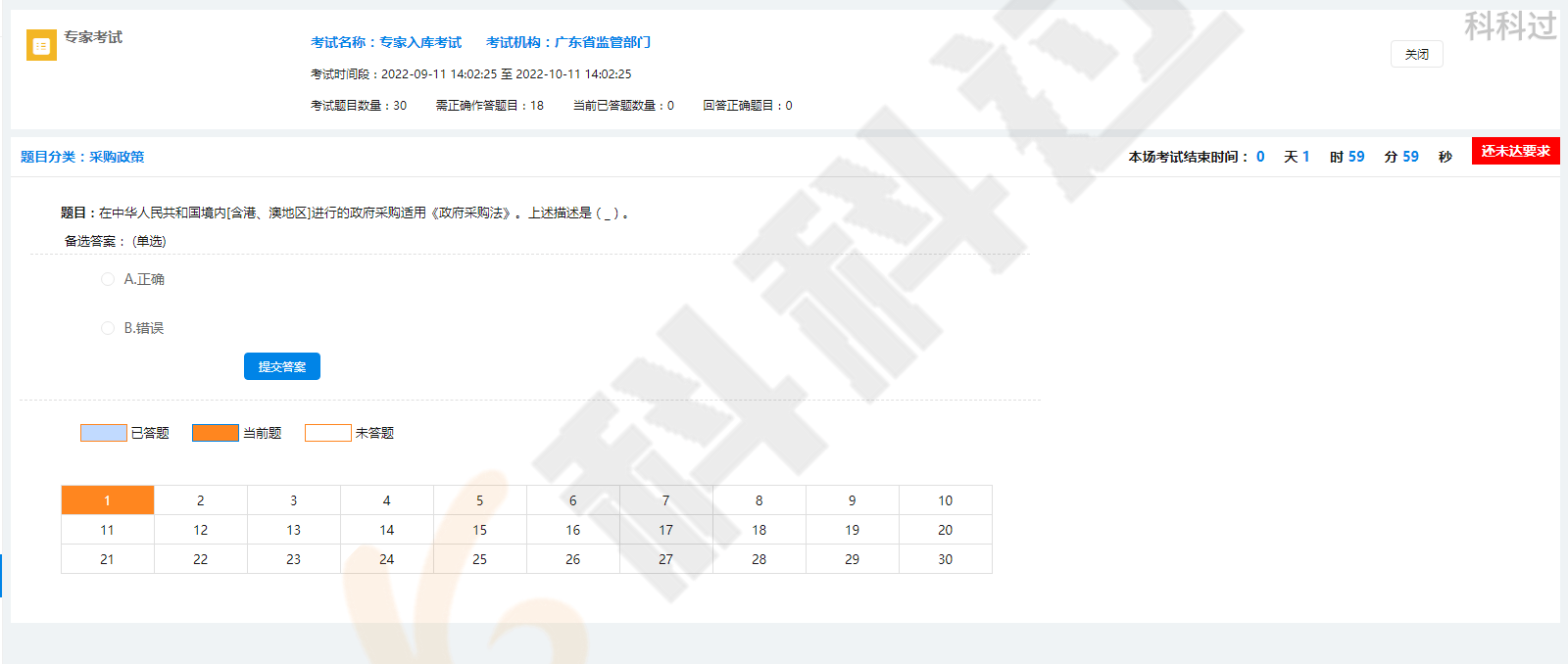The height and width of the screenshot is (664, 1568).
Task: Open question 5 from the navigation grid
Action: pos(480,500)
